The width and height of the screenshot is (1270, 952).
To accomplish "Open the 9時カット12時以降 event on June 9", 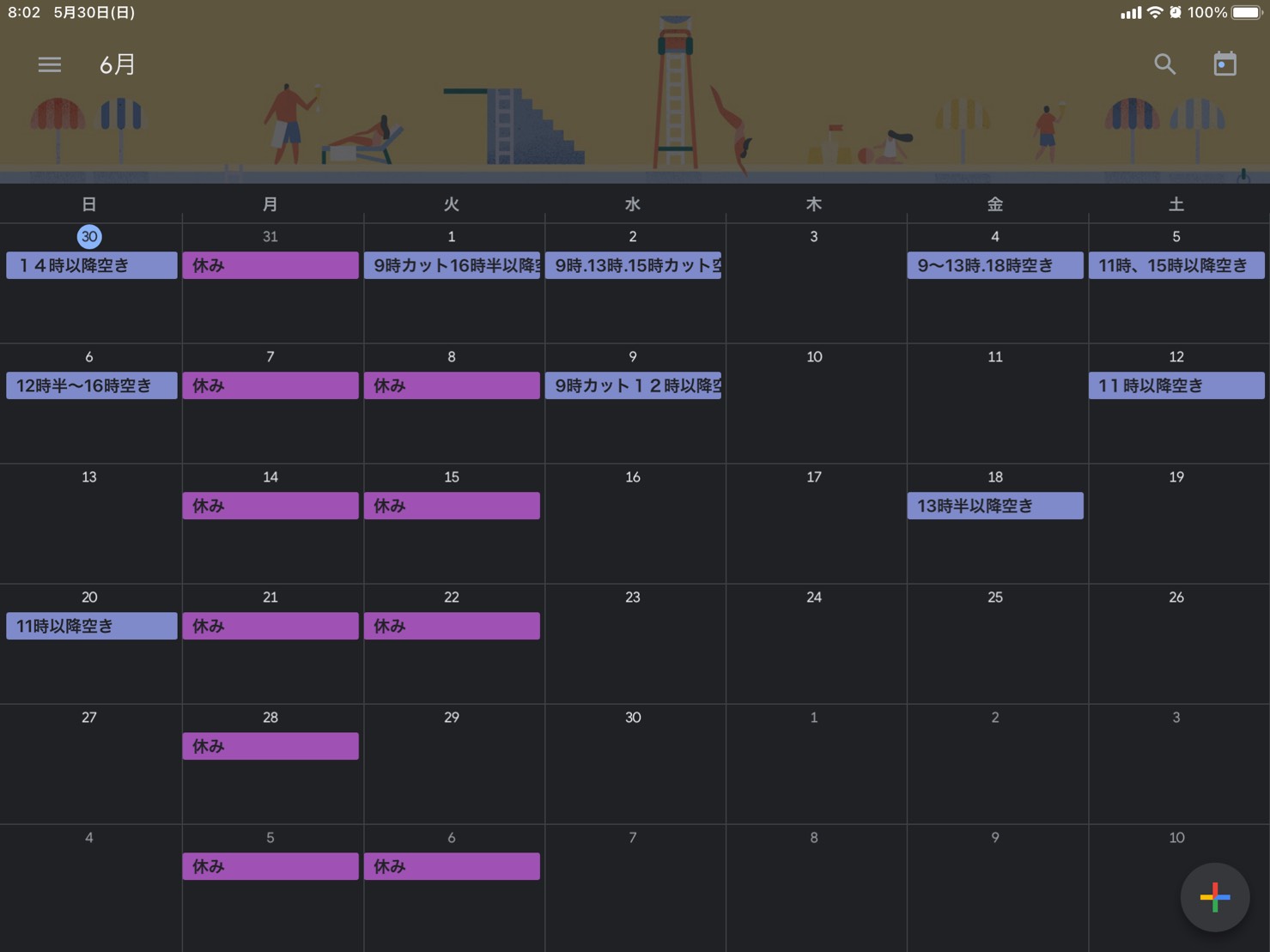I will pos(633,385).
